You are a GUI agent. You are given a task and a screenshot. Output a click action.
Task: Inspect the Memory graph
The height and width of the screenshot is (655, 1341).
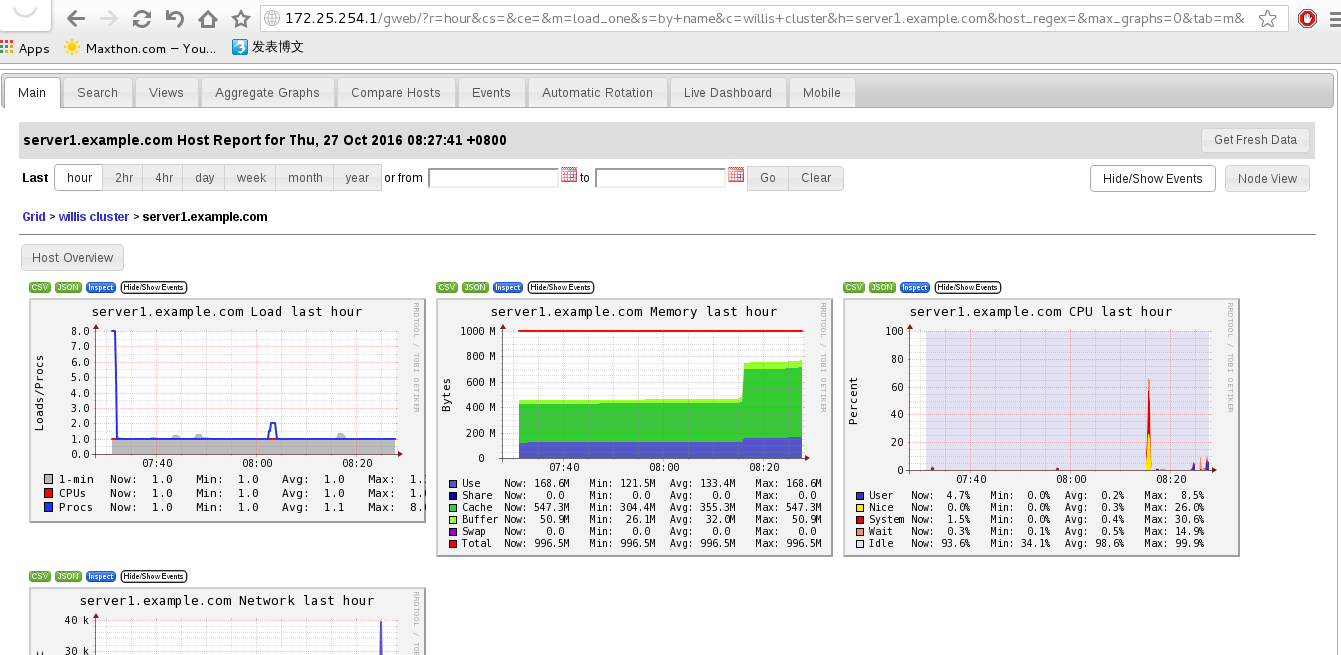(508, 287)
